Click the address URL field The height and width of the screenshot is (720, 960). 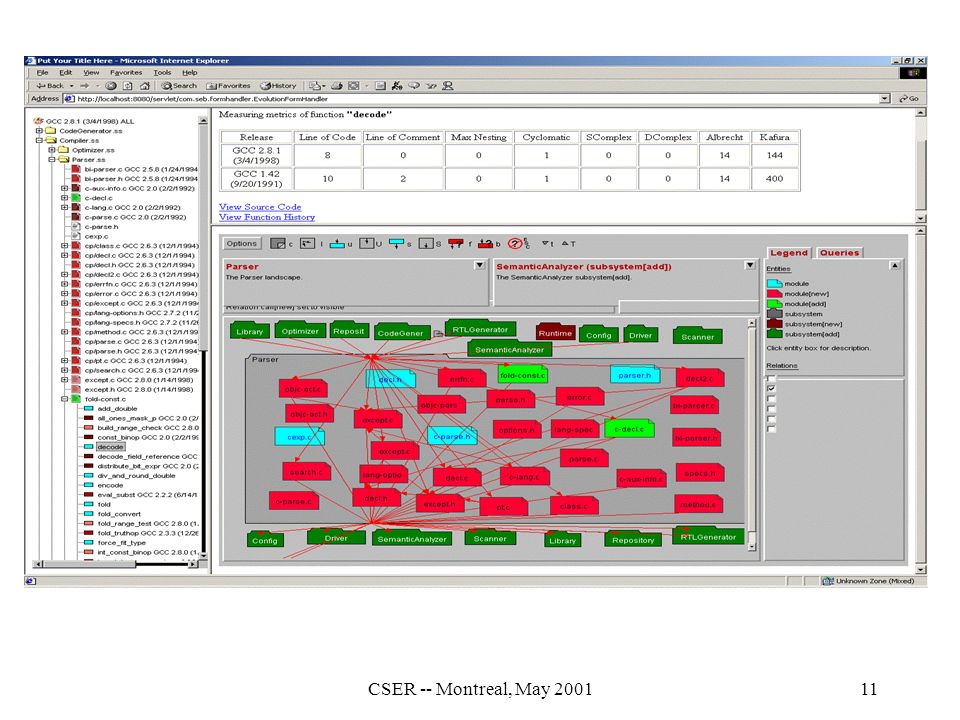click(x=478, y=98)
